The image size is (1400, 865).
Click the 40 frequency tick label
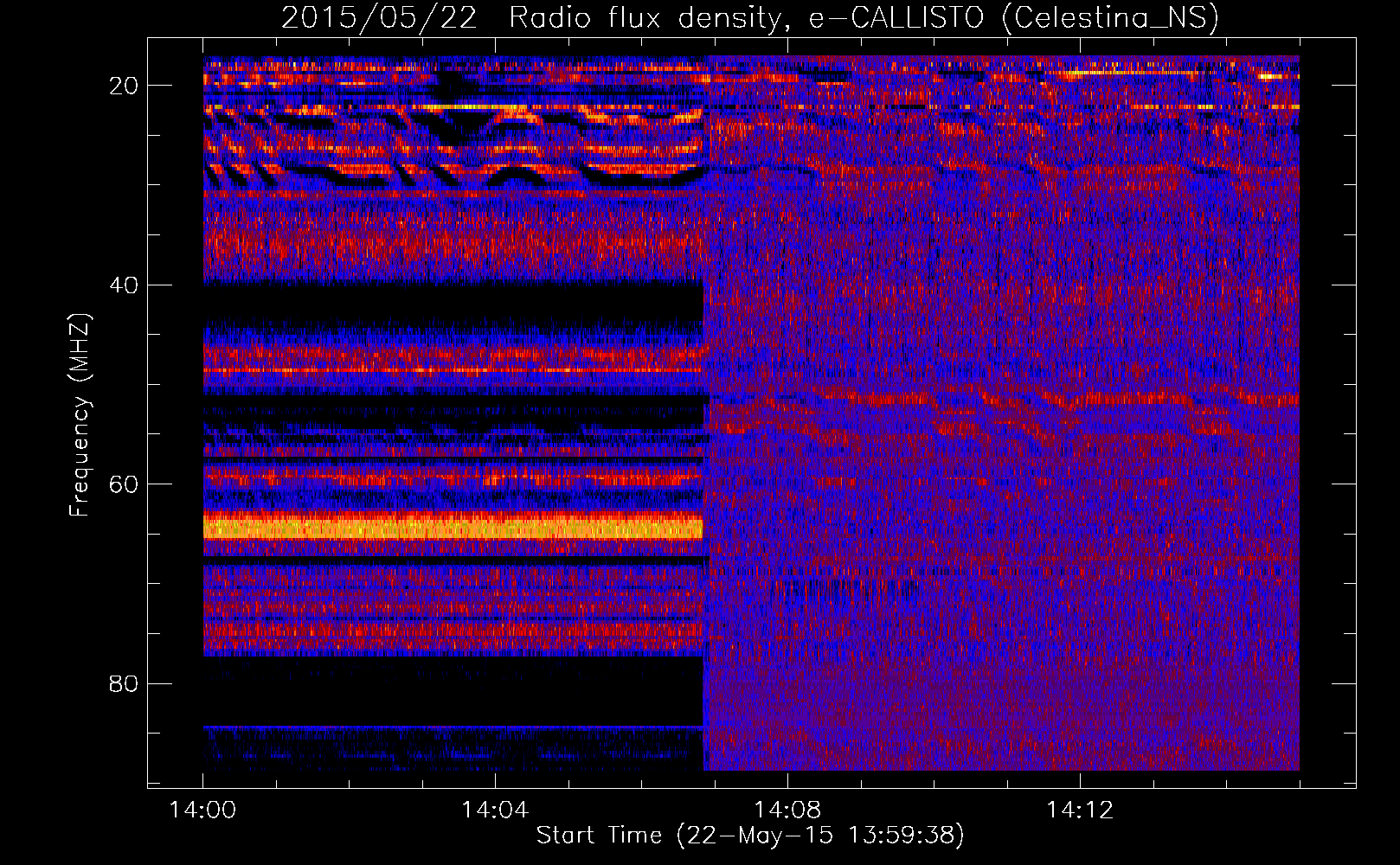point(125,285)
